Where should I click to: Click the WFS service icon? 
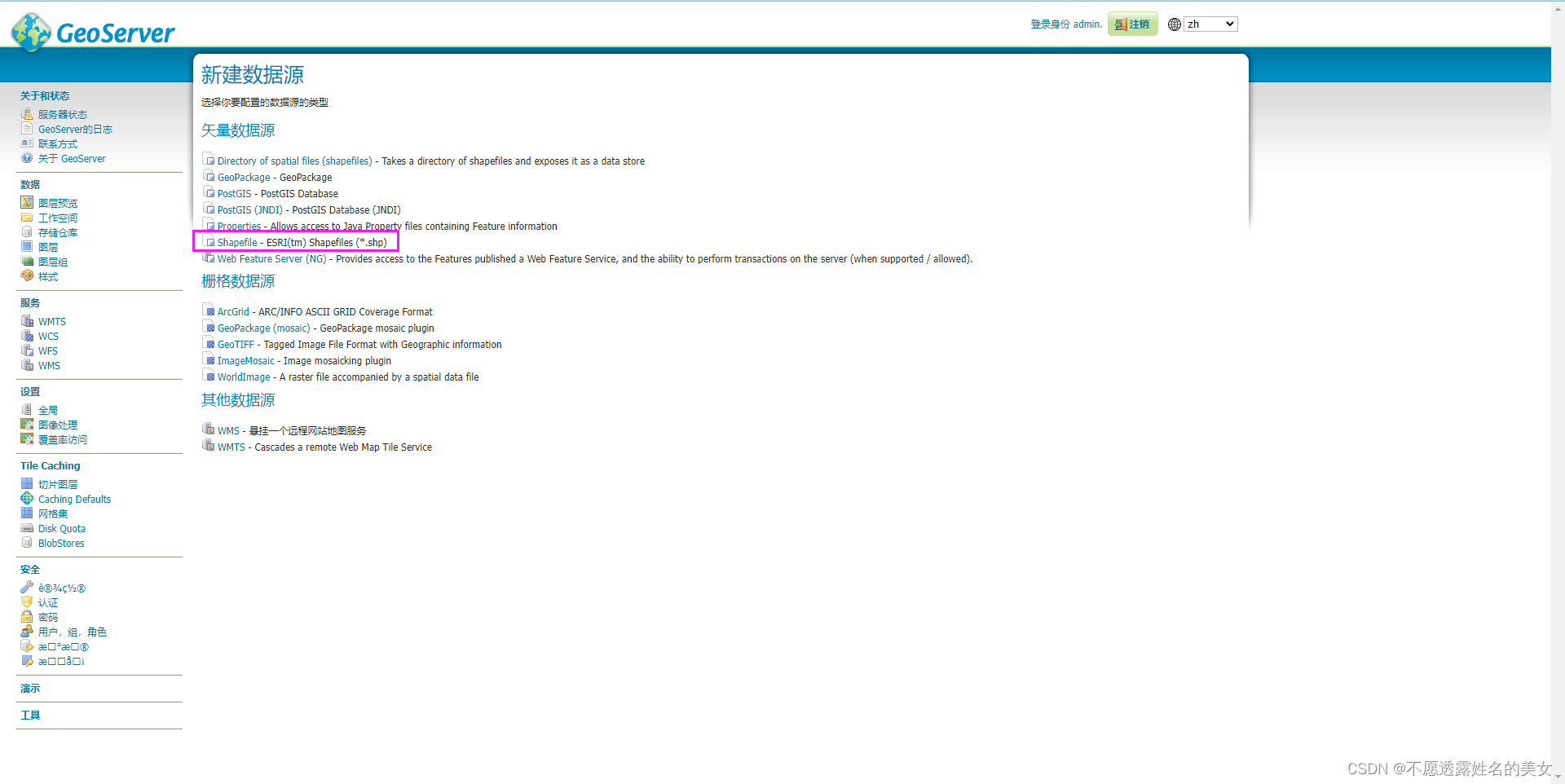click(27, 350)
